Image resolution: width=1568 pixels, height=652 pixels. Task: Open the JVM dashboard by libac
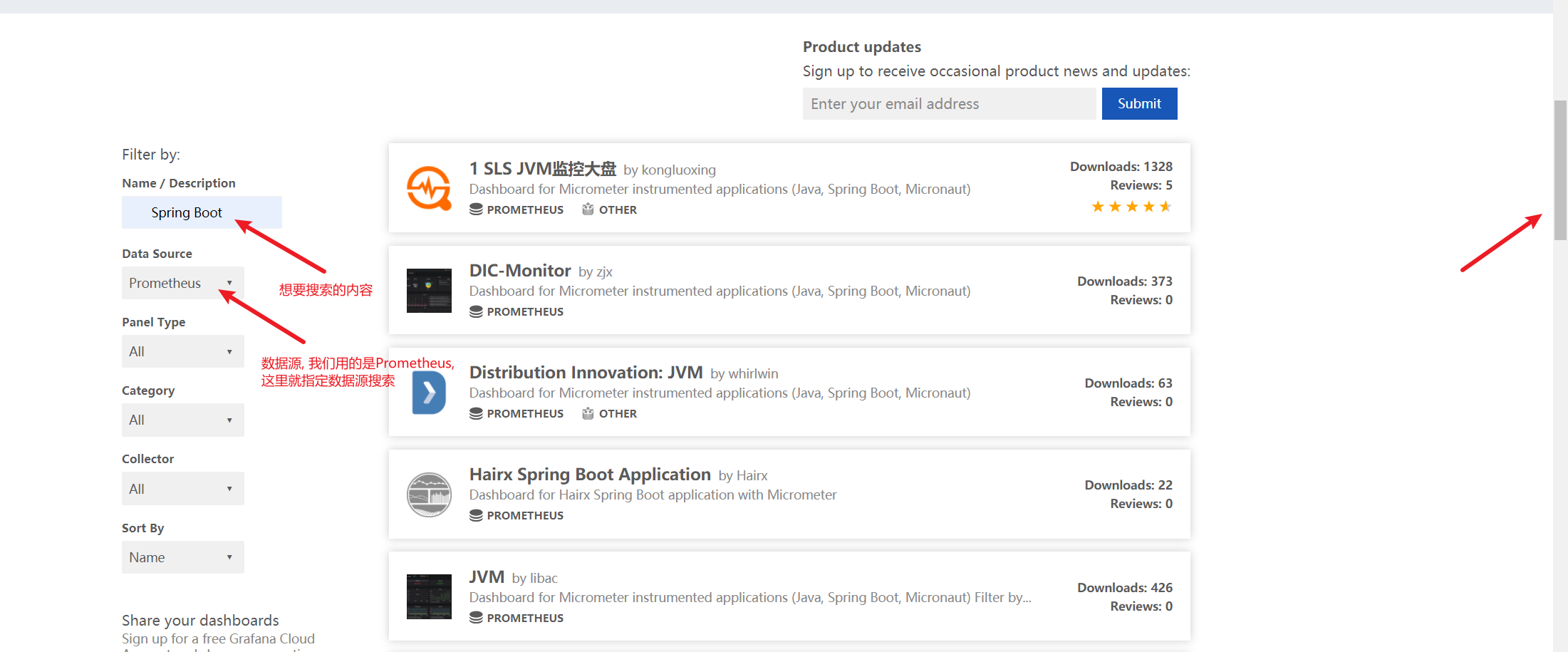point(486,577)
